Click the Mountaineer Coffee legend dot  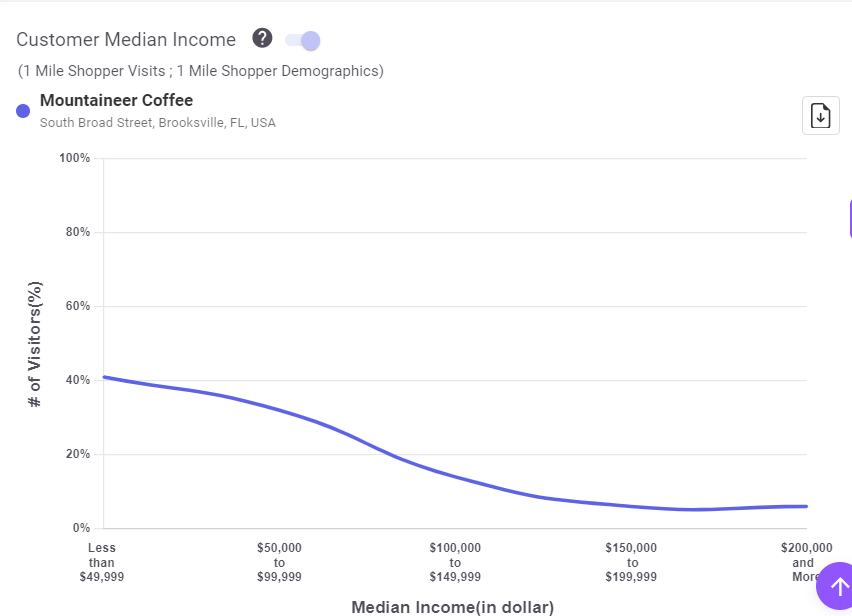tap(23, 111)
